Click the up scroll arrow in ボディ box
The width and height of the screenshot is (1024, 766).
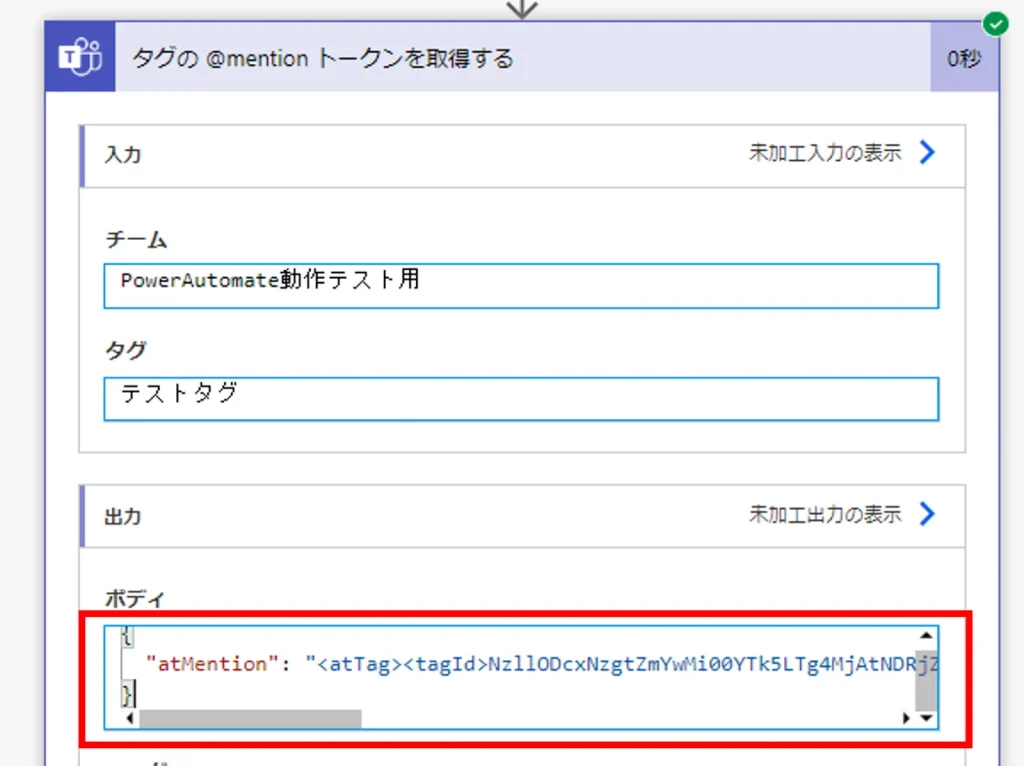click(926, 636)
